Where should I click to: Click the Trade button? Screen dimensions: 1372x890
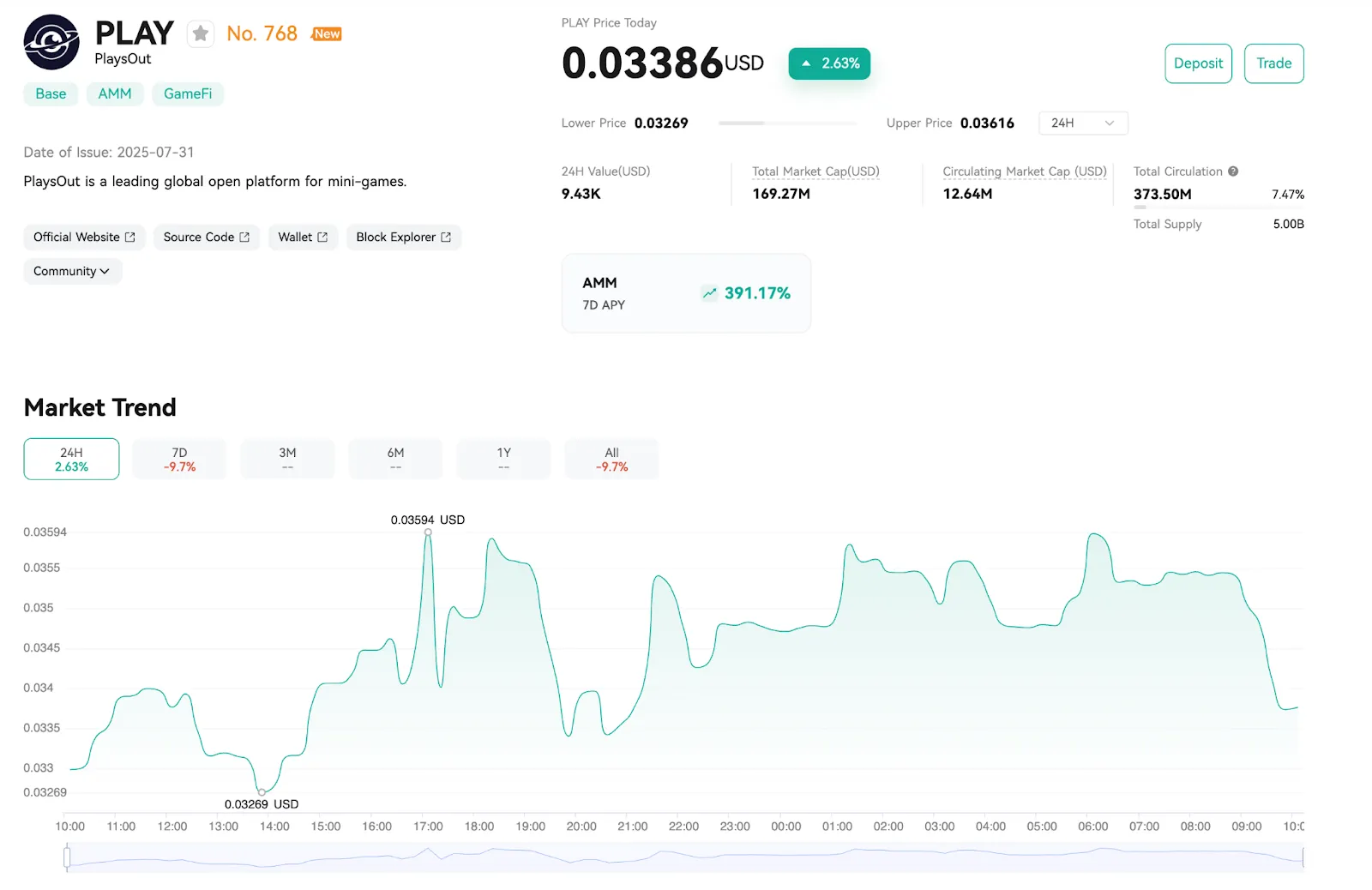[1273, 63]
